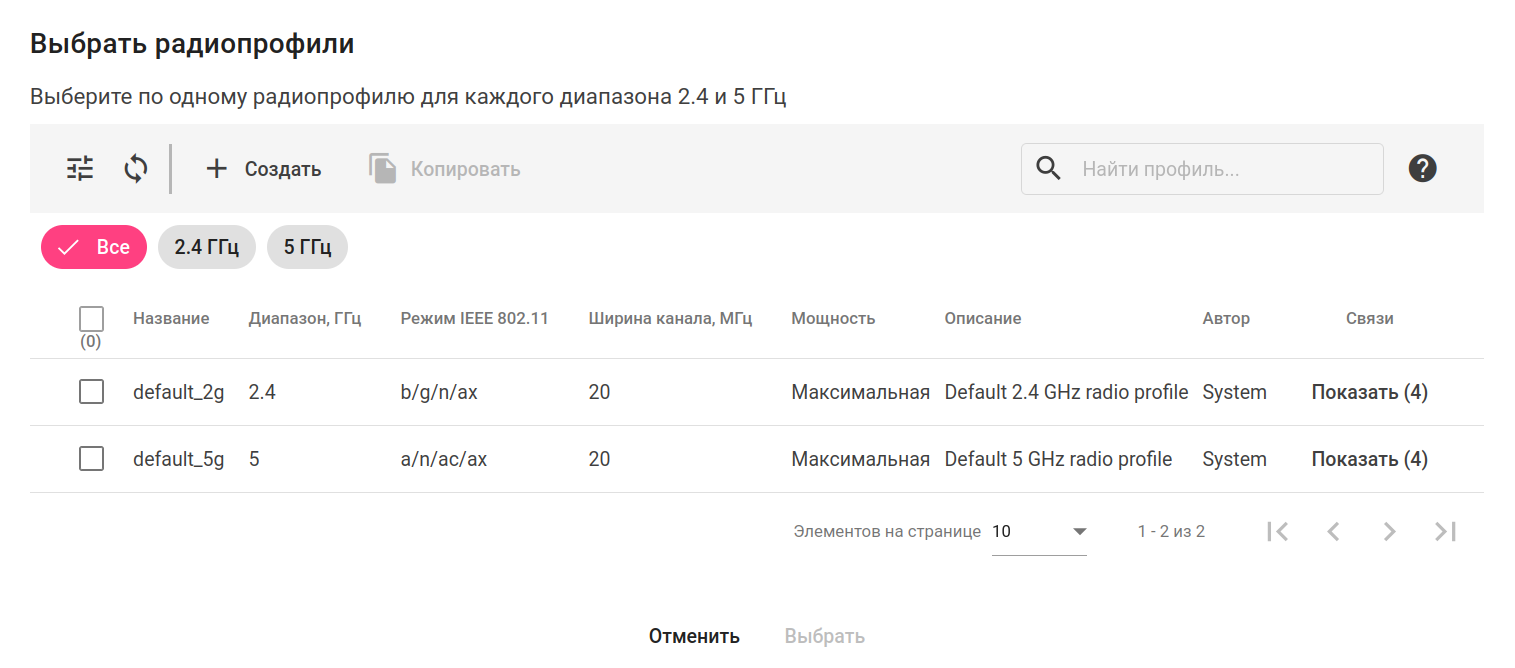Click the Копировать copy icon
Image resolution: width=1515 pixels, height=668 pixels.
tap(383, 169)
